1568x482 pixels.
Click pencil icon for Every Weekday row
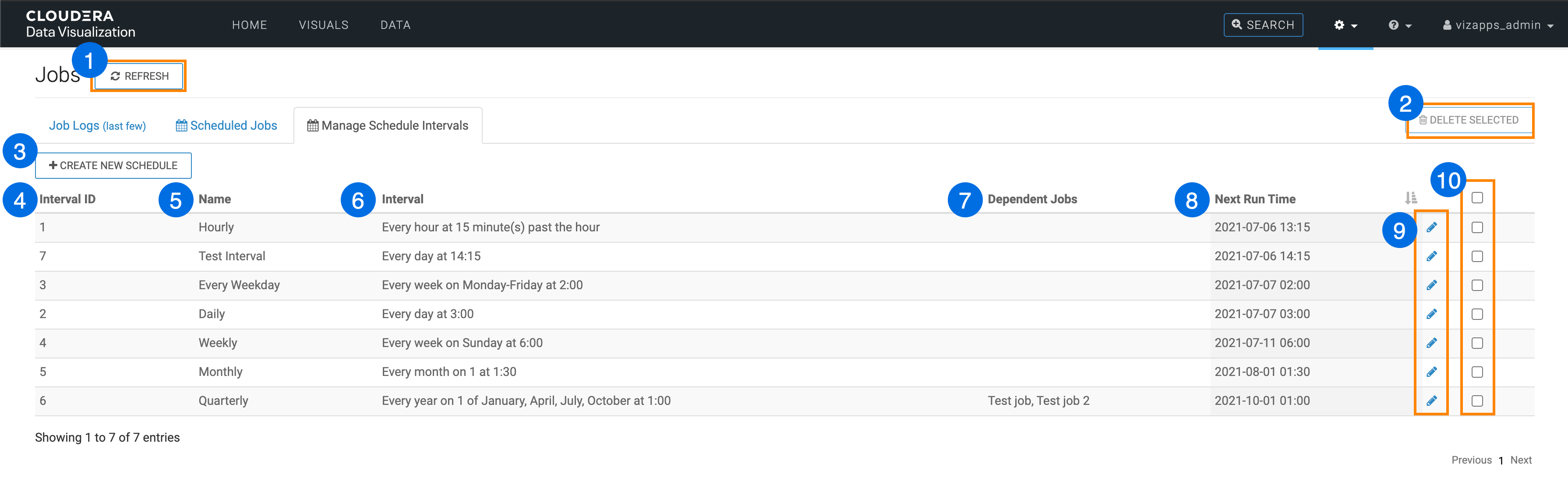coord(1431,285)
